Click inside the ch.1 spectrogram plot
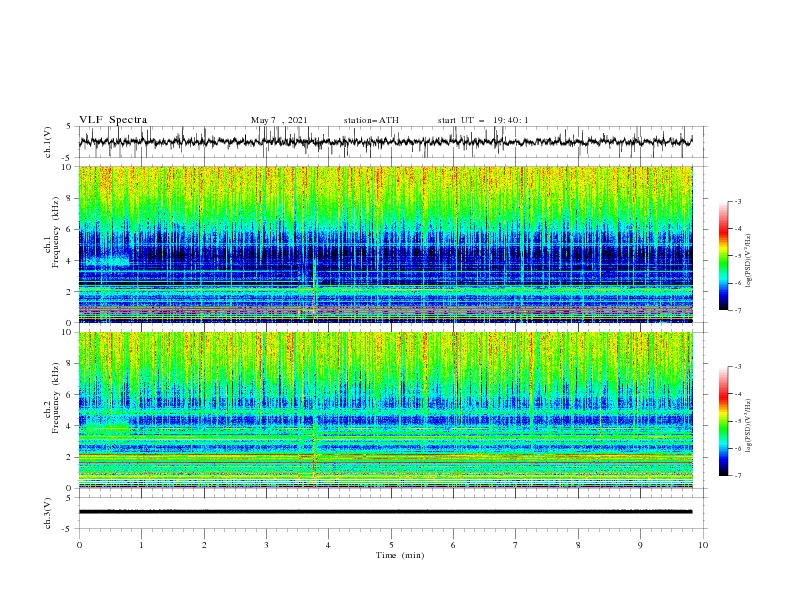 [x=385, y=244]
